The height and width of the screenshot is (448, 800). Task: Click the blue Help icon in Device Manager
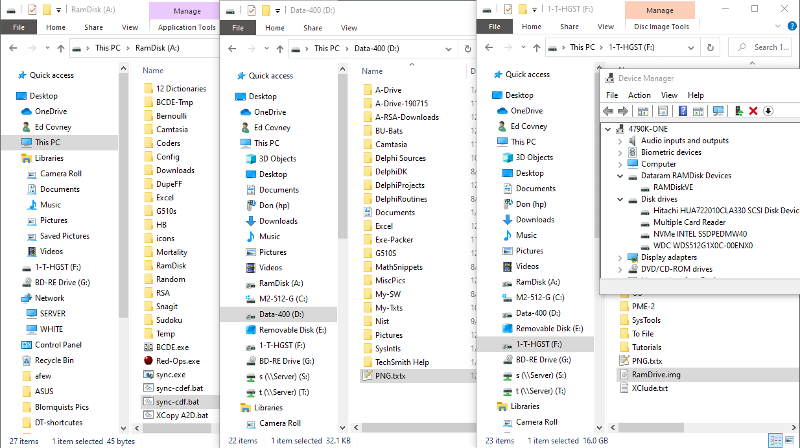tap(683, 111)
